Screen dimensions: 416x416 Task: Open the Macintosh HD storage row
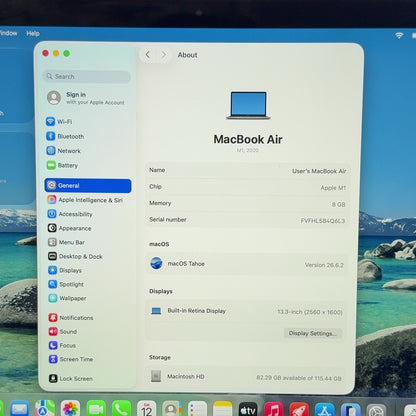[x=246, y=377]
